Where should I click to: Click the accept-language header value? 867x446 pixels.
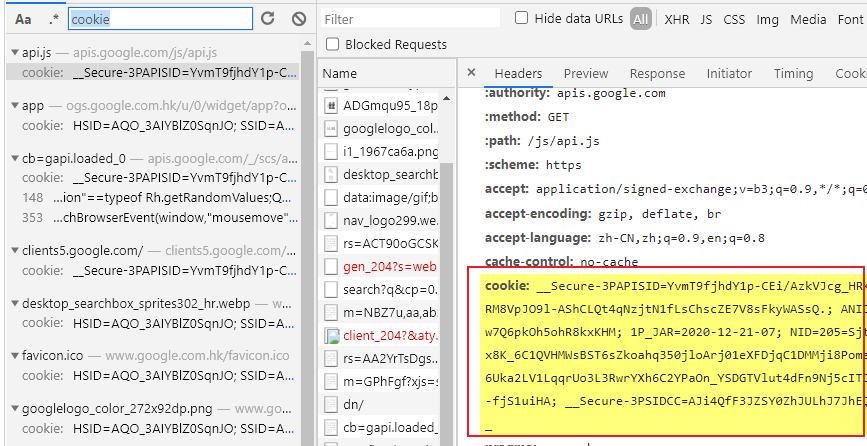(x=681, y=238)
